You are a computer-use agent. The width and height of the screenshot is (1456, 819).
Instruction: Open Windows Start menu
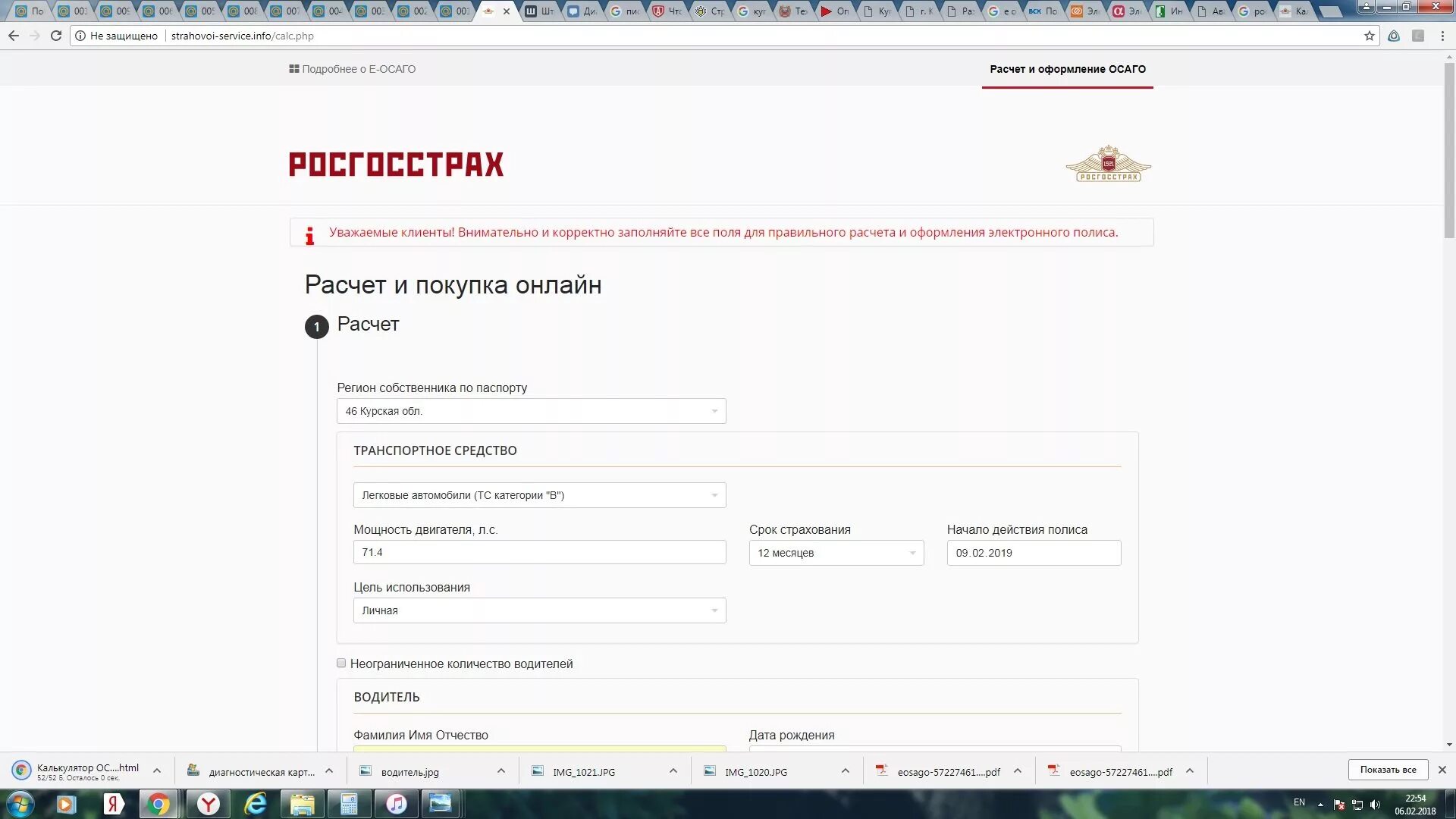[x=20, y=804]
